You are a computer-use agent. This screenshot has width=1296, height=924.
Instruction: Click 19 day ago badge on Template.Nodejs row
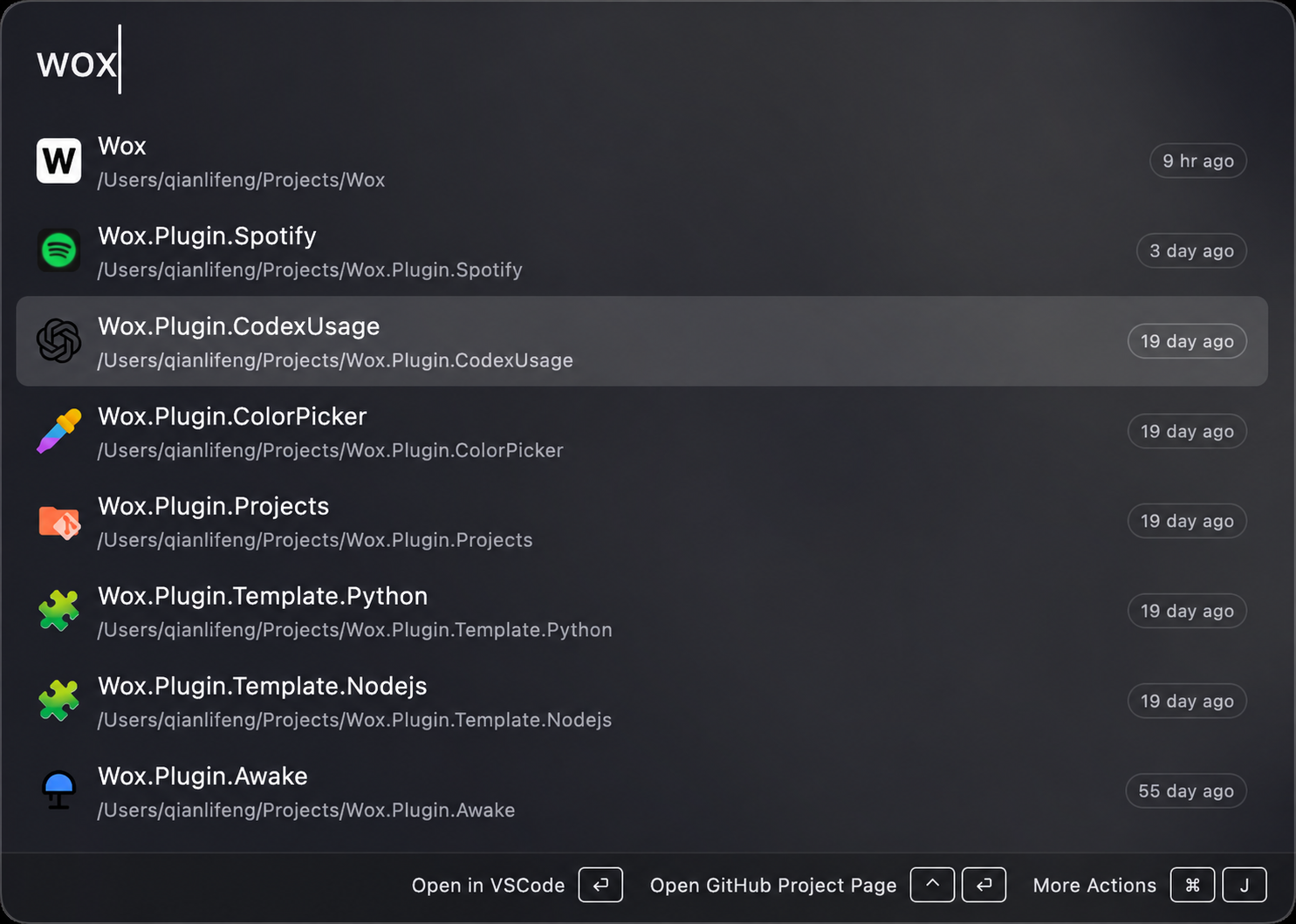tap(1187, 701)
